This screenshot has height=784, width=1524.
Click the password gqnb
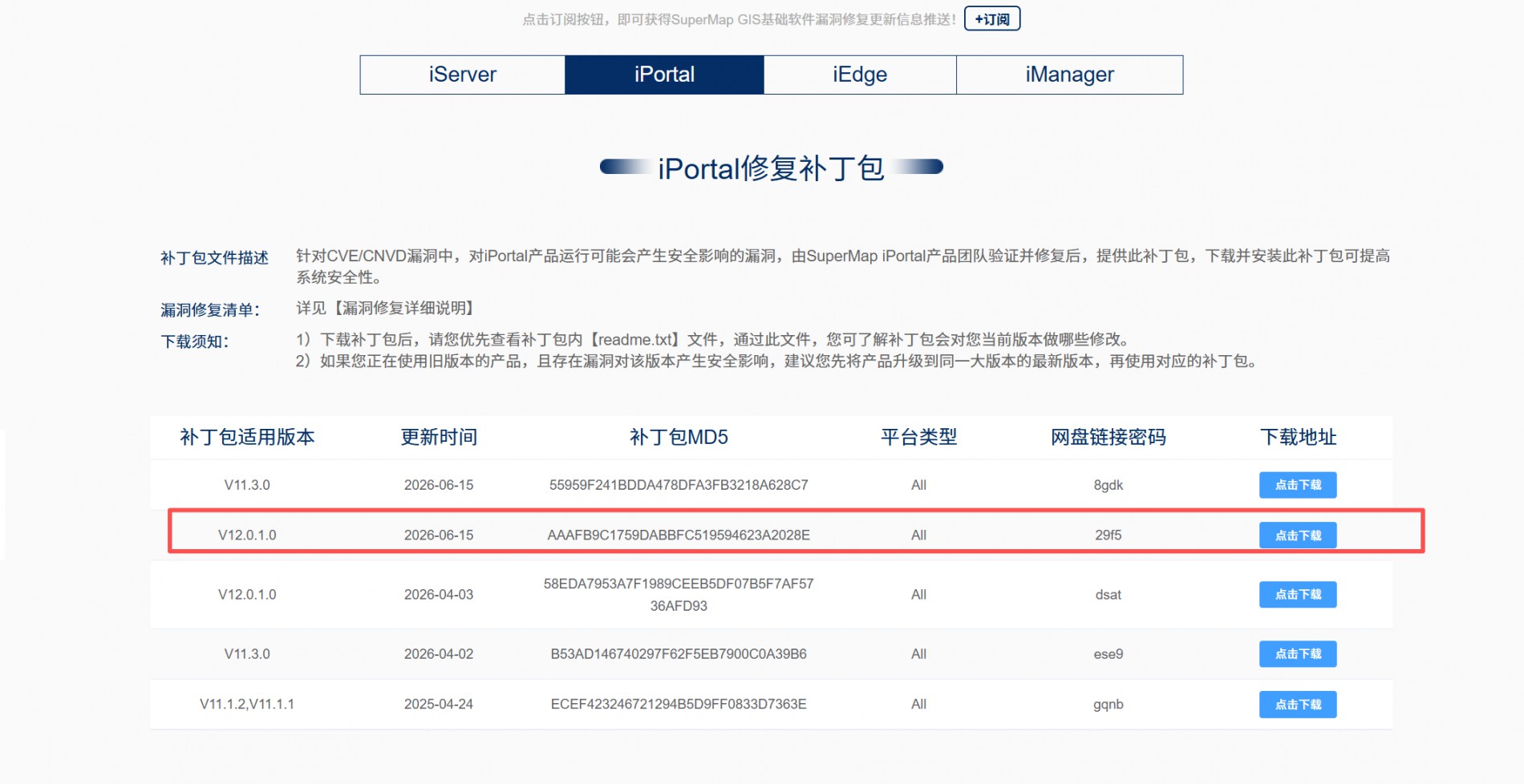click(1109, 705)
